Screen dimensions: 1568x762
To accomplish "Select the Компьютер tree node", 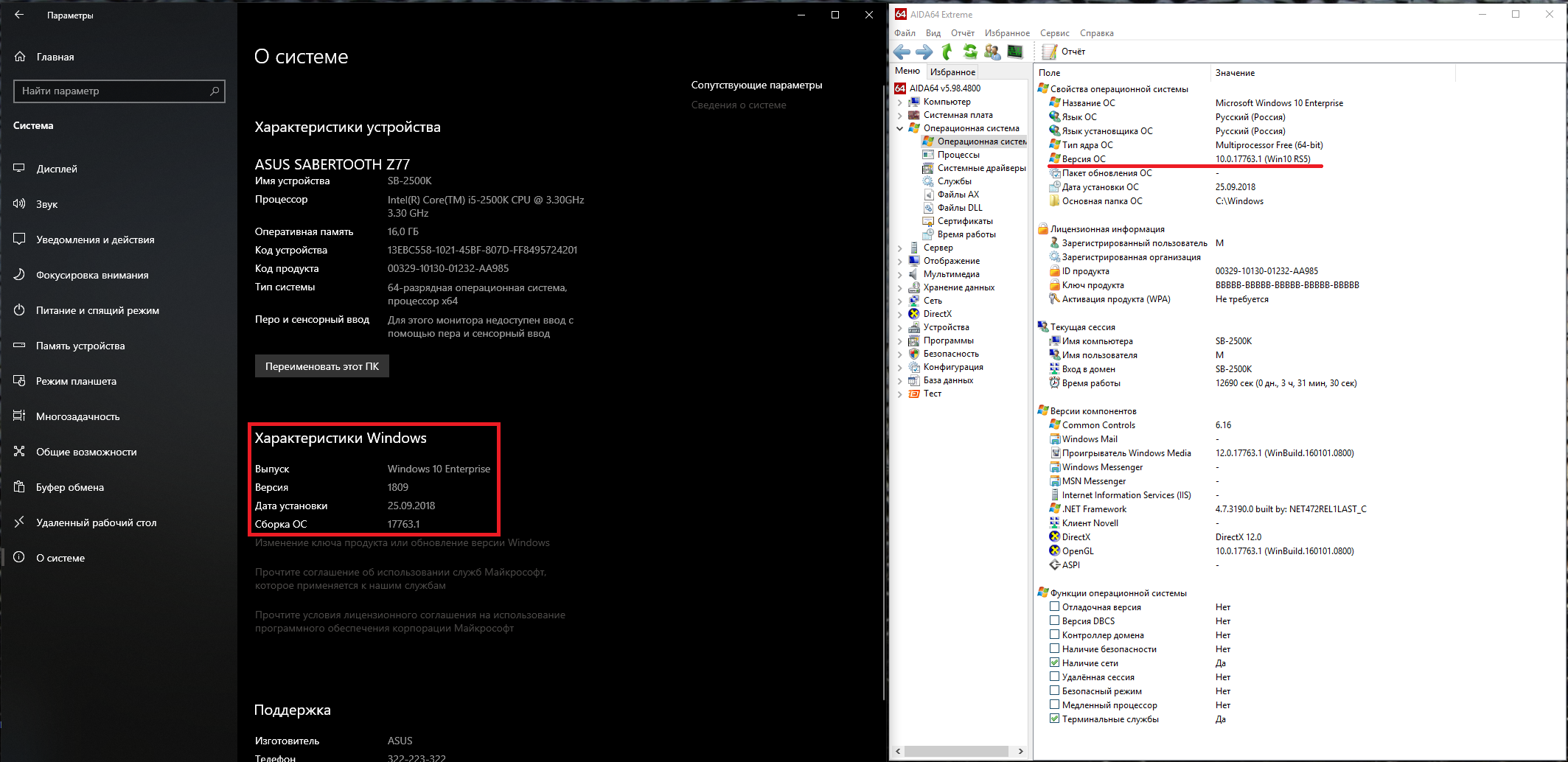I will point(947,102).
